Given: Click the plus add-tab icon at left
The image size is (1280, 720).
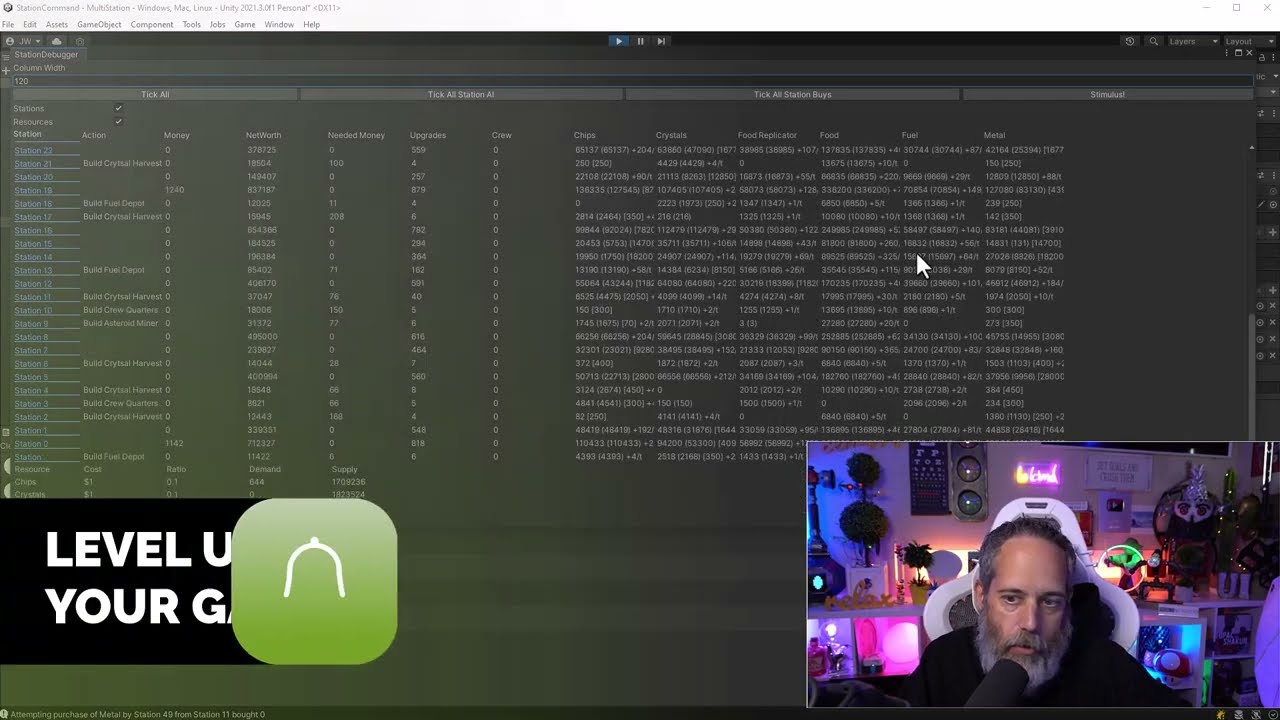Looking at the screenshot, I should pos(6,69).
